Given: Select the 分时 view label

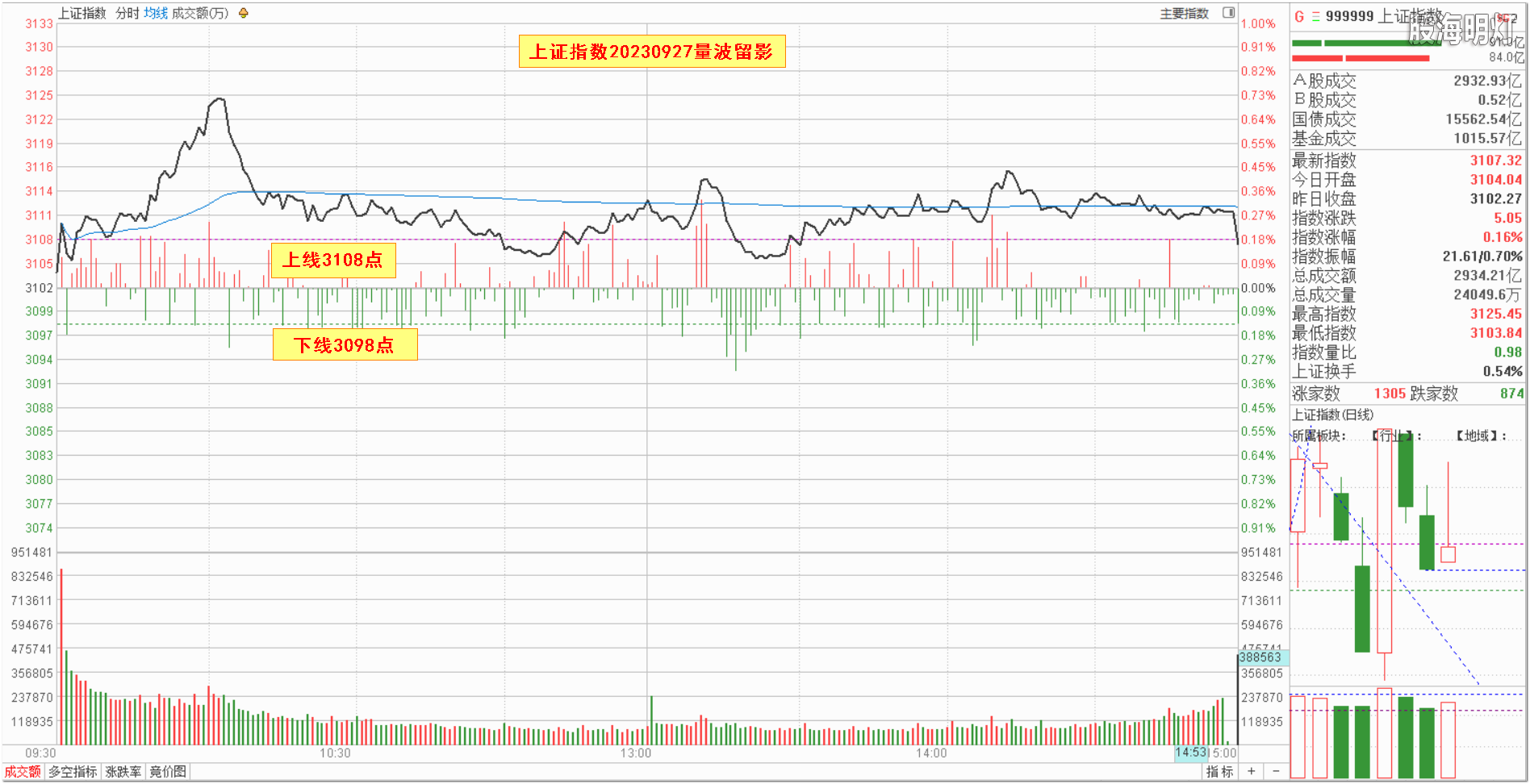Looking at the screenshot, I should 127,13.
